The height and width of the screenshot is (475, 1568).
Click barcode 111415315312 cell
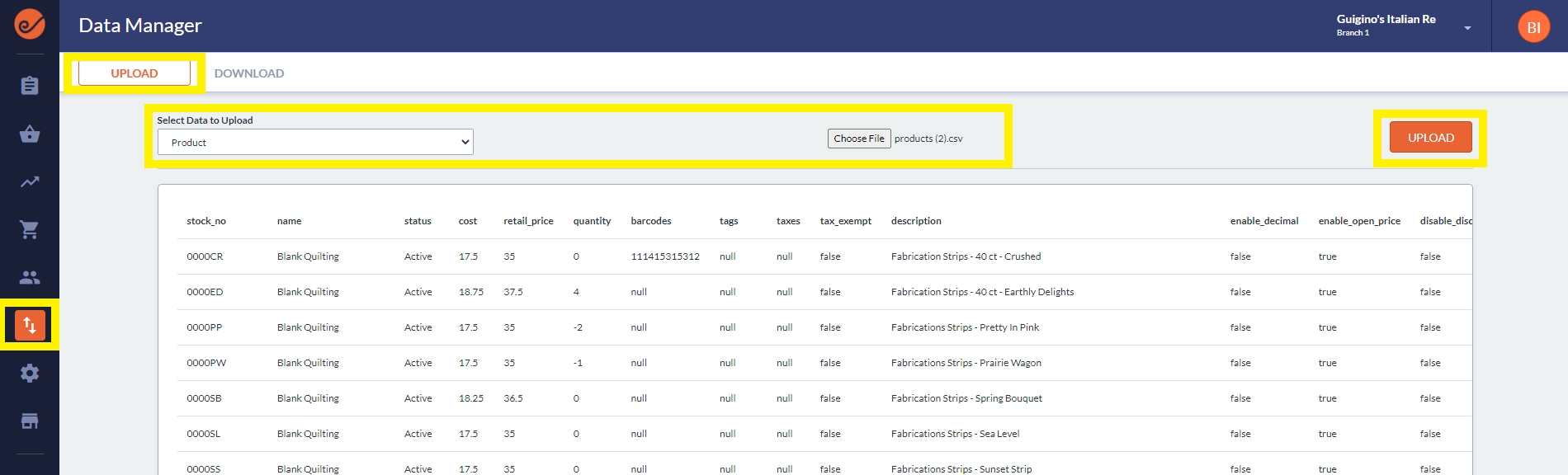point(664,256)
